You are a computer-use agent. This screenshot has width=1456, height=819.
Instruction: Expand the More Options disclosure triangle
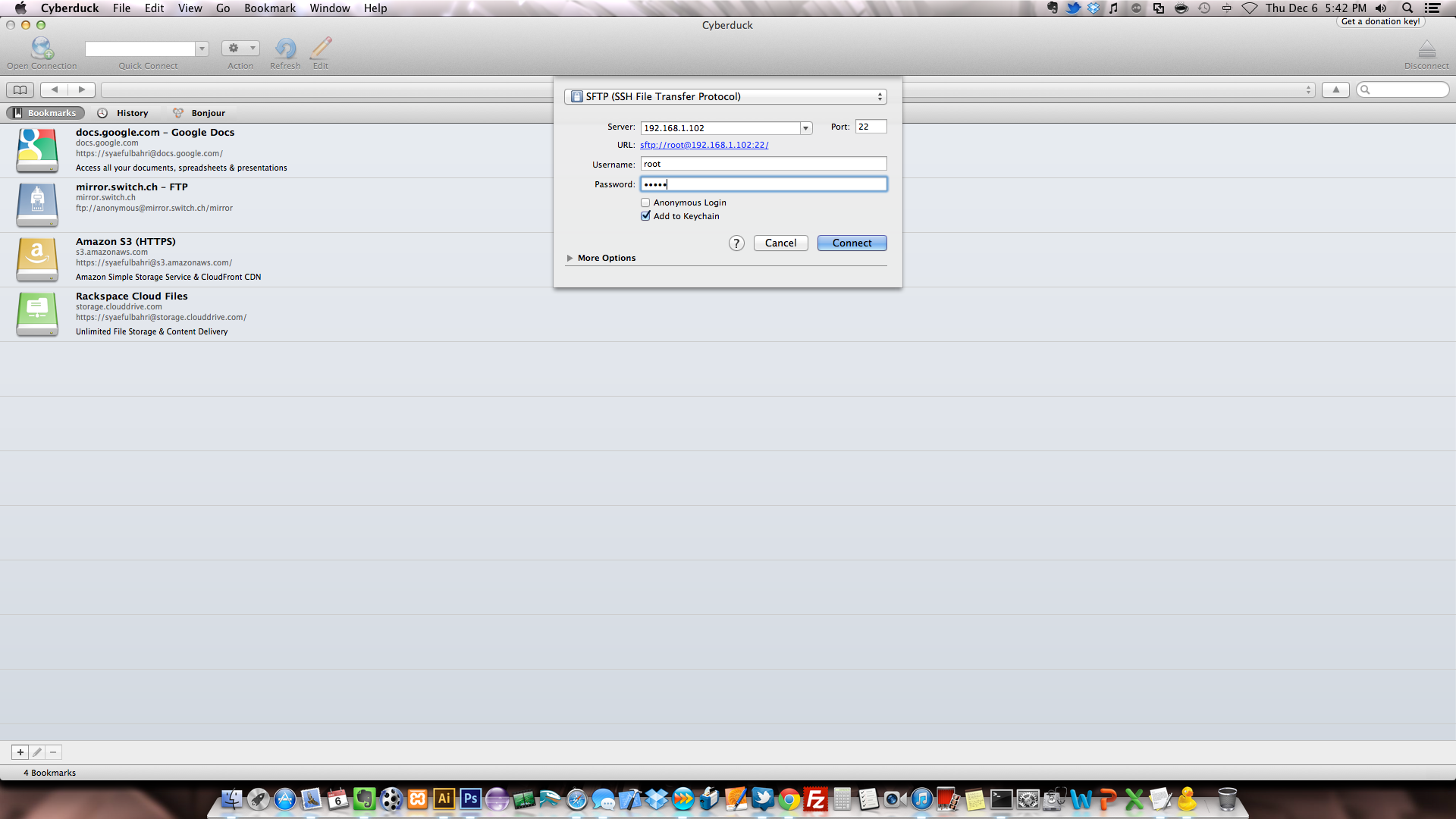coord(570,258)
